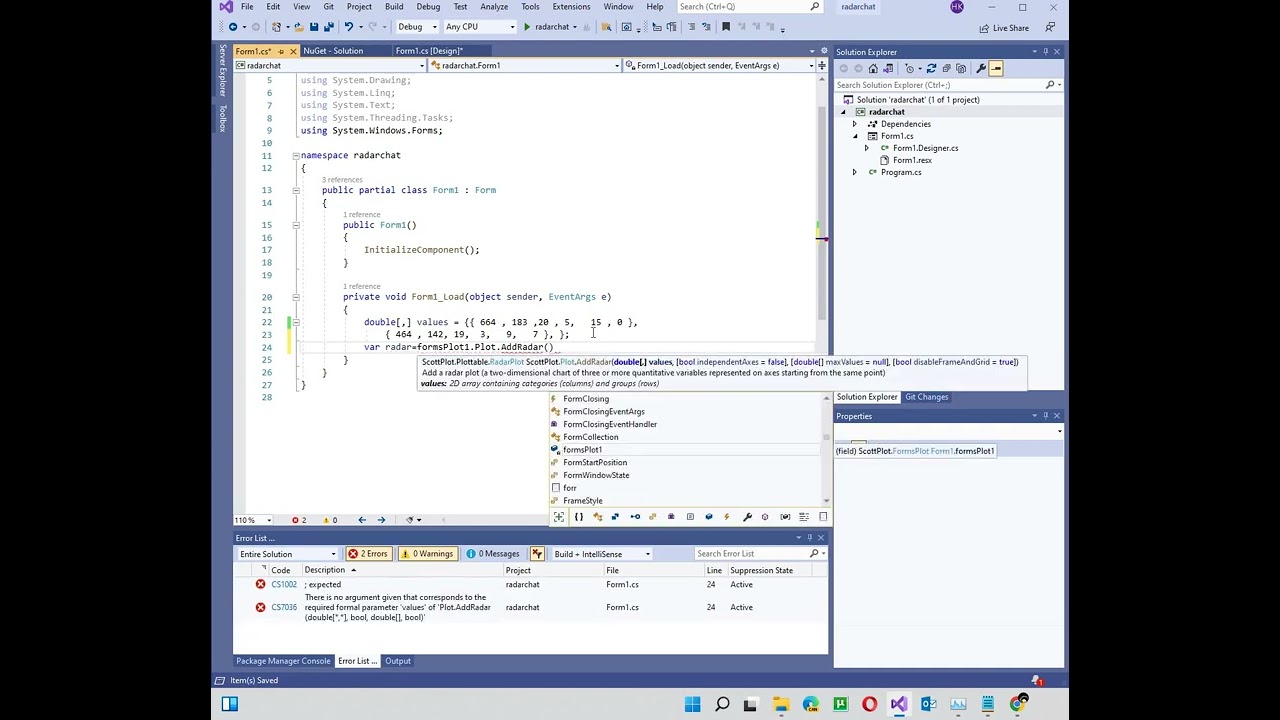Expand the Dependencies tree node
This screenshot has height=720, width=1280.
[x=854, y=124]
